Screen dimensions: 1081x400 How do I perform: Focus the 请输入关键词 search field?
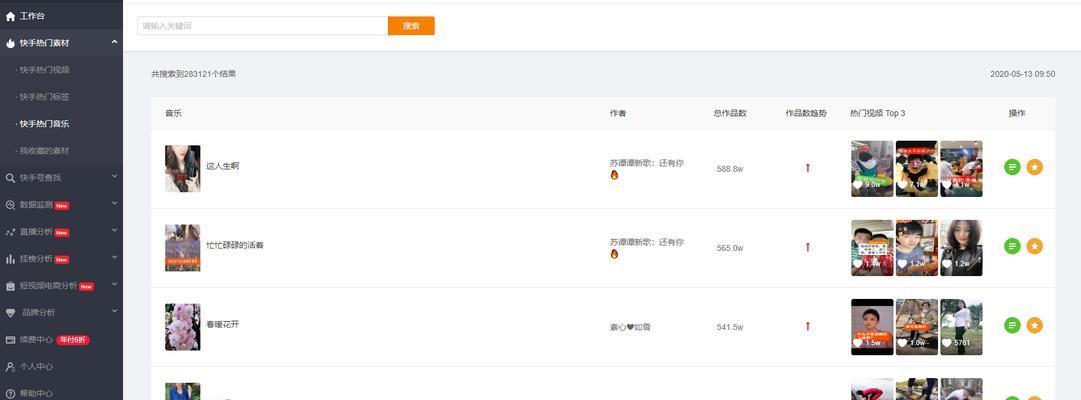[x=263, y=26]
